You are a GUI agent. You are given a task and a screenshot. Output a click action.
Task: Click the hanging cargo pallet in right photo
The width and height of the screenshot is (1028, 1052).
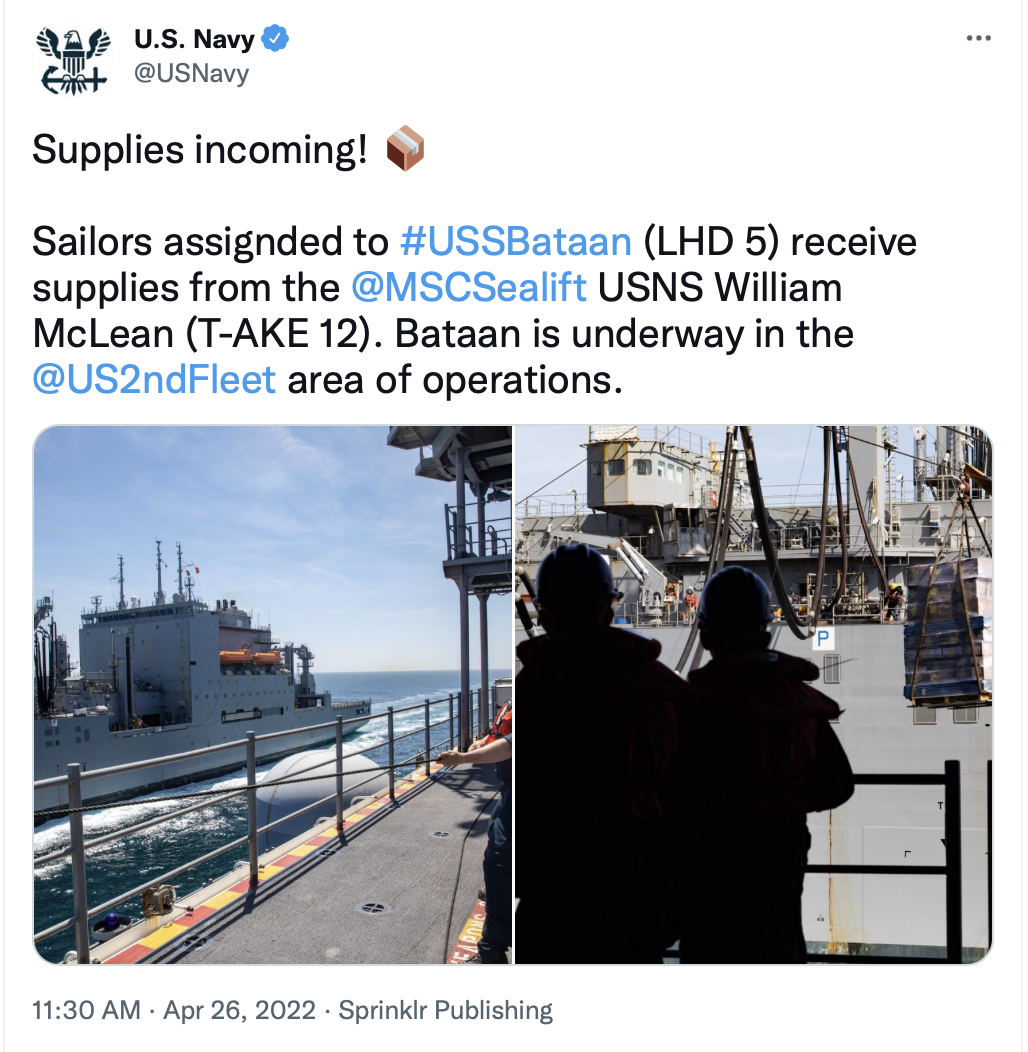[x=947, y=631]
